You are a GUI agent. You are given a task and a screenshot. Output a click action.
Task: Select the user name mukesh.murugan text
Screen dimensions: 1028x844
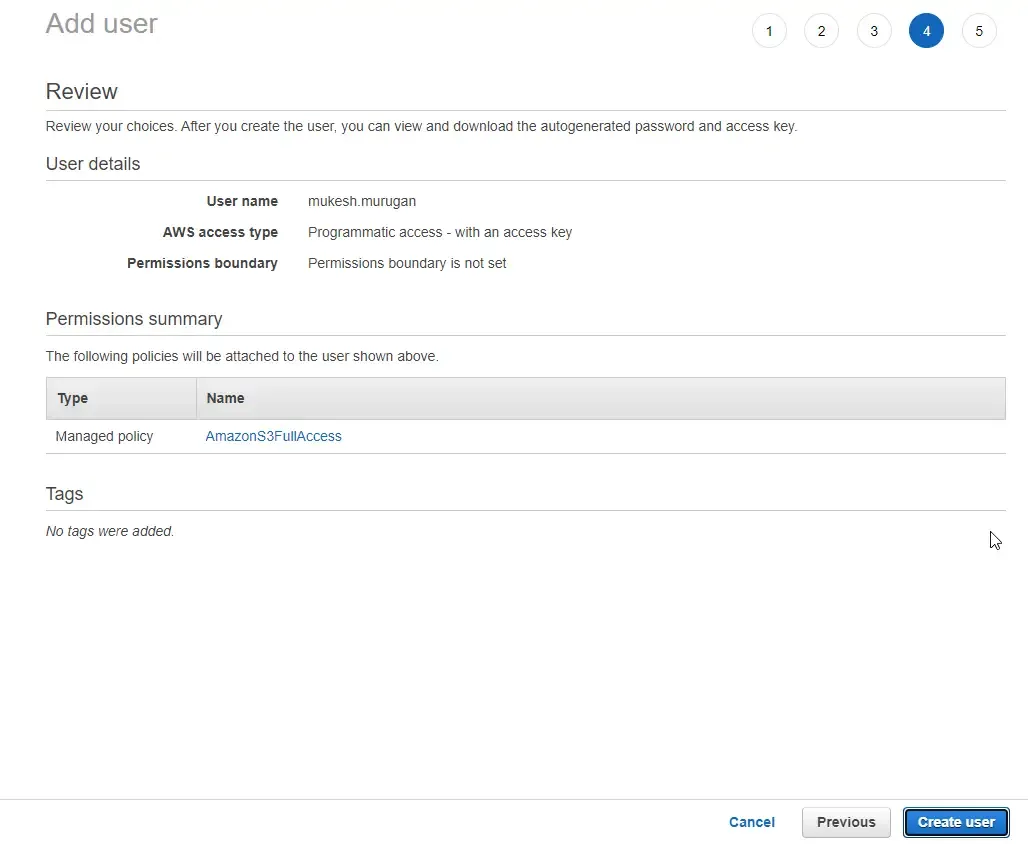pos(362,201)
